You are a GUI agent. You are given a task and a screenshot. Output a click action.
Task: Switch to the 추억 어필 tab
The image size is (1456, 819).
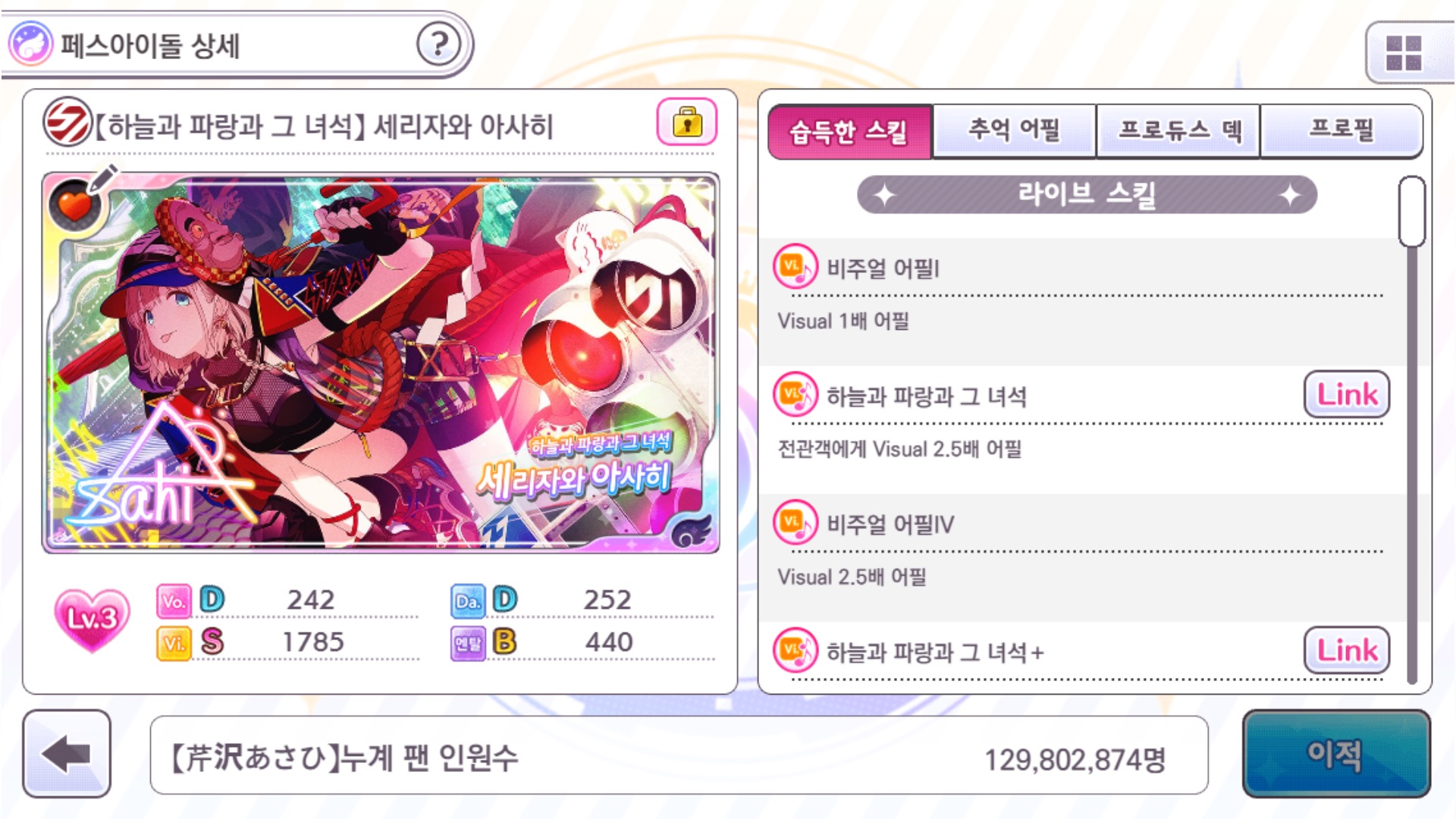tap(1014, 131)
